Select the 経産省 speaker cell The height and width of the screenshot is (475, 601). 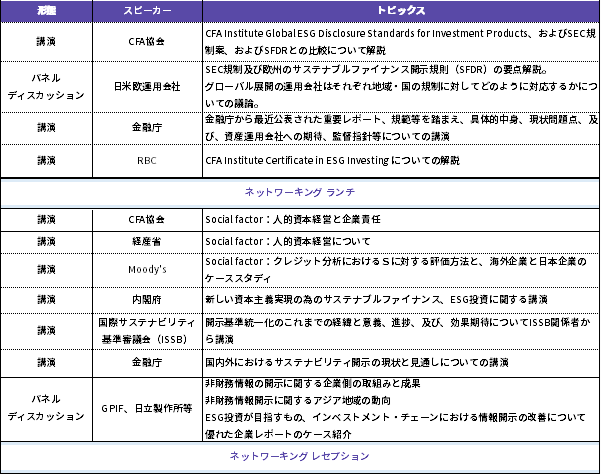point(147,242)
